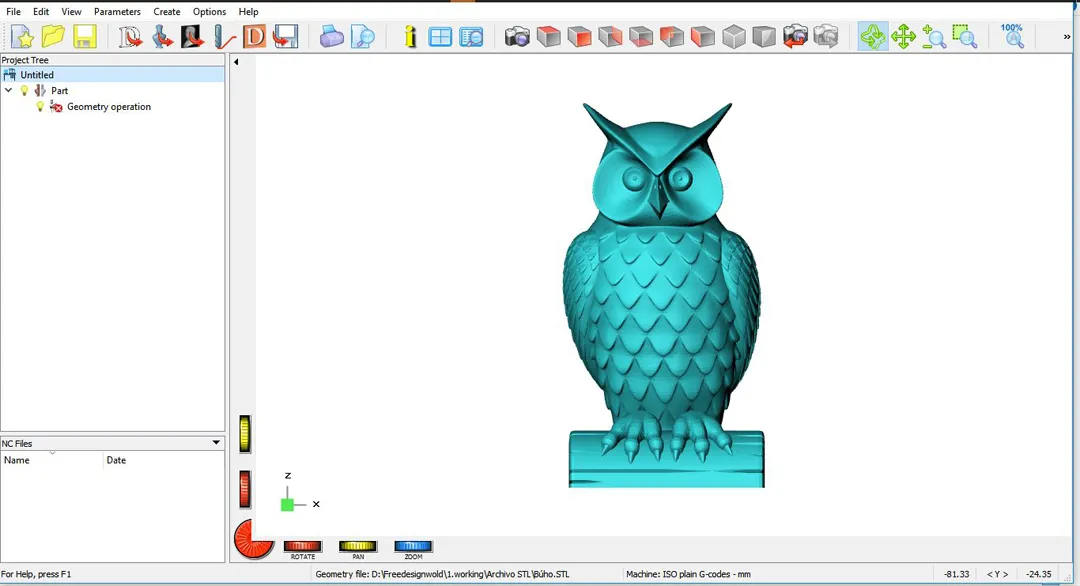Click the write NC file disk icon
This screenshot has width=1080, height=586.
(285, 36)
